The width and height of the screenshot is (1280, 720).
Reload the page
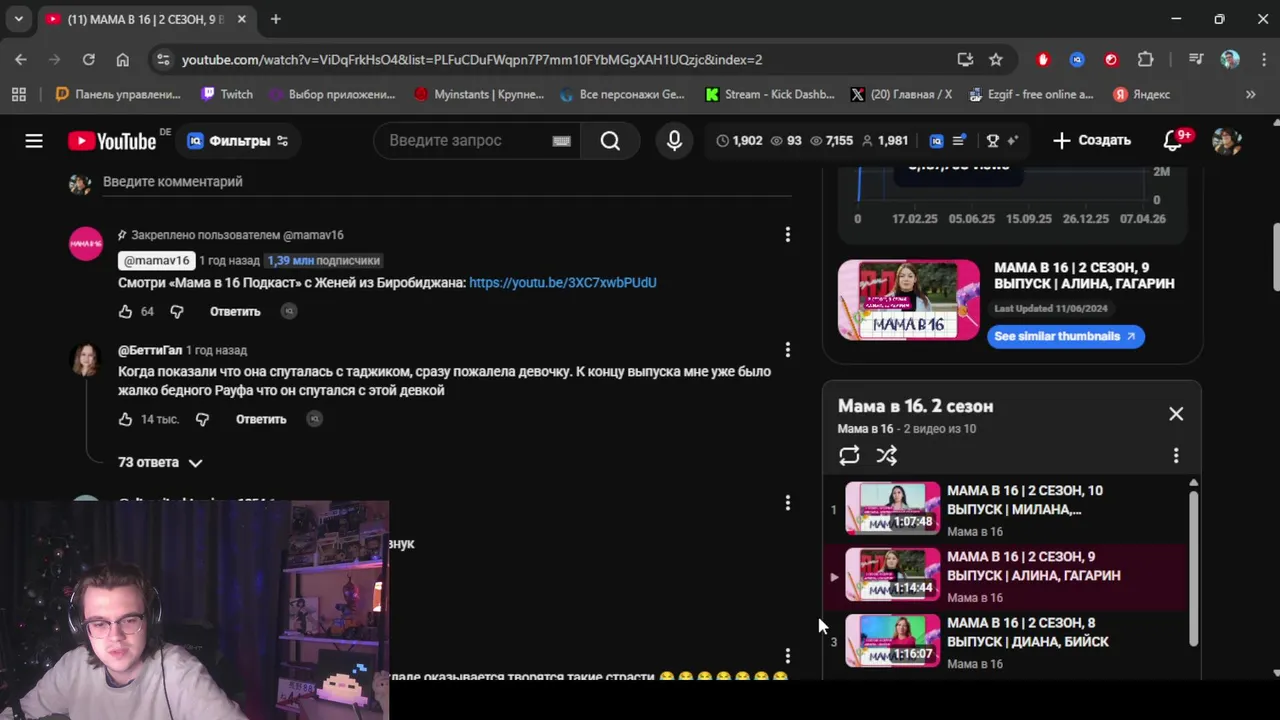(x=88, y=60)
